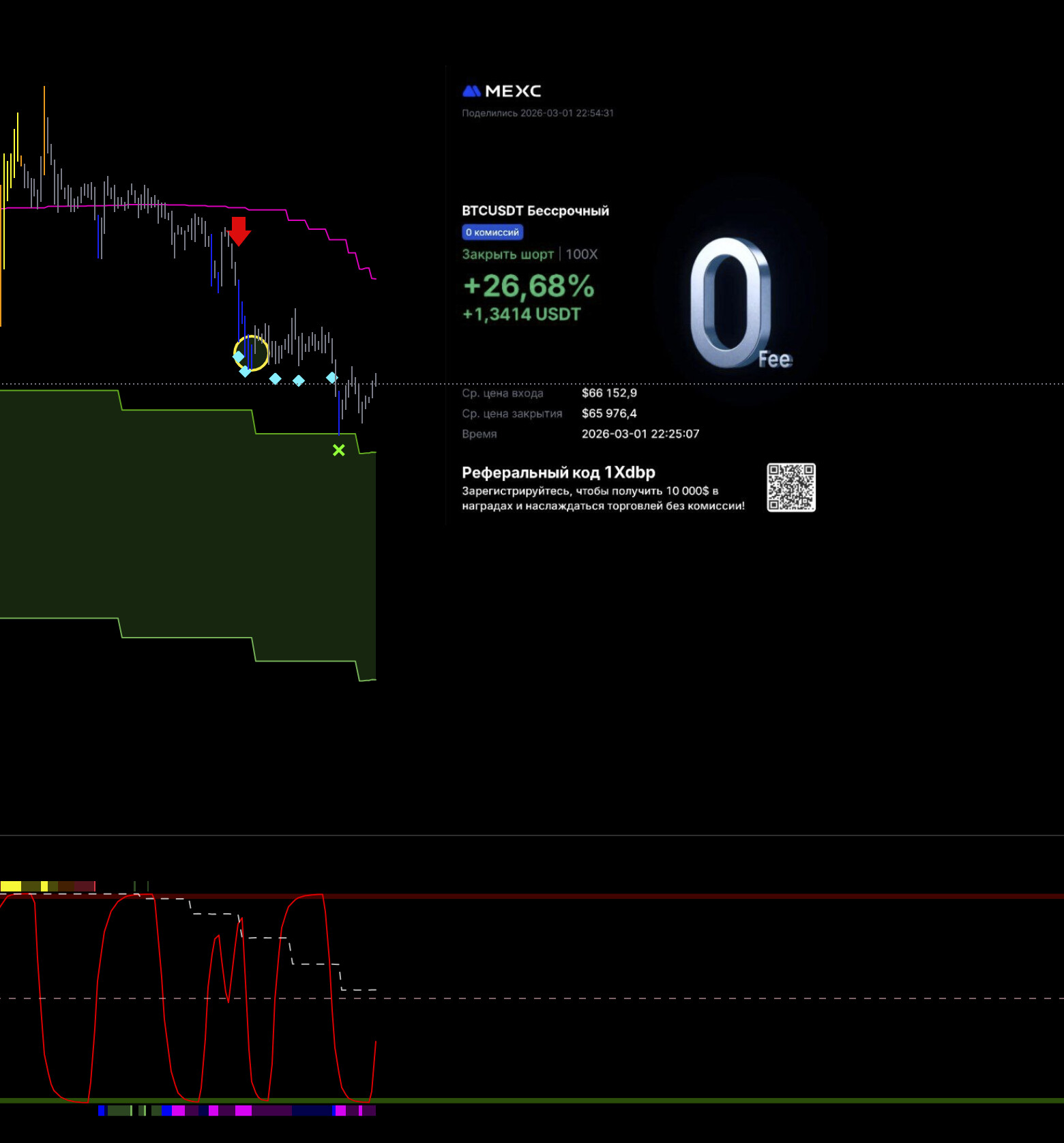
Task: Click the 0 комиссий badge
Action: pos(492,233)
